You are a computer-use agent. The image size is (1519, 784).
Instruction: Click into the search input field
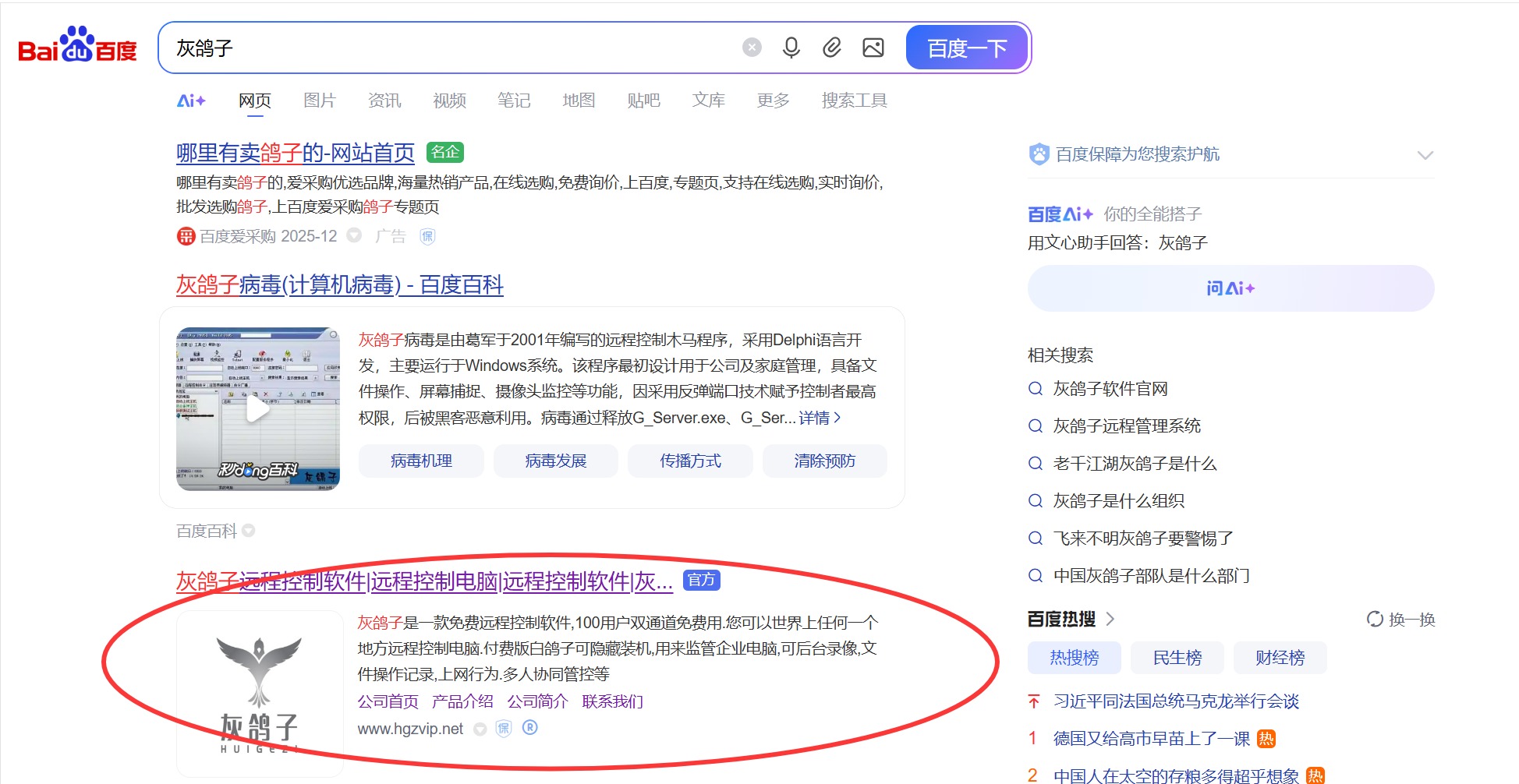click(452, 48)
